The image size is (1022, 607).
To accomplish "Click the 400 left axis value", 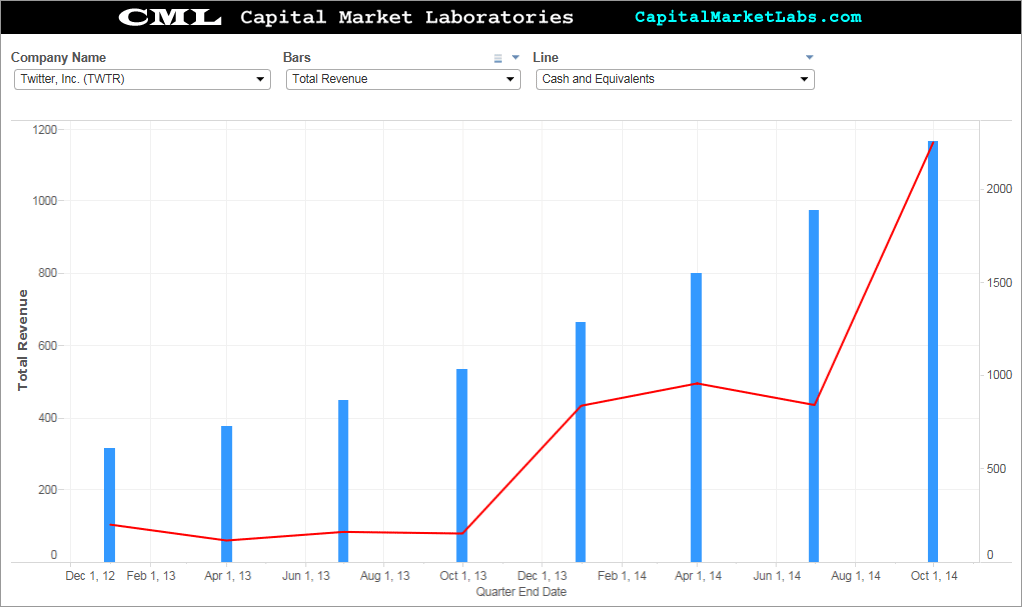I will pyautogui.click(x=48, y=418).
